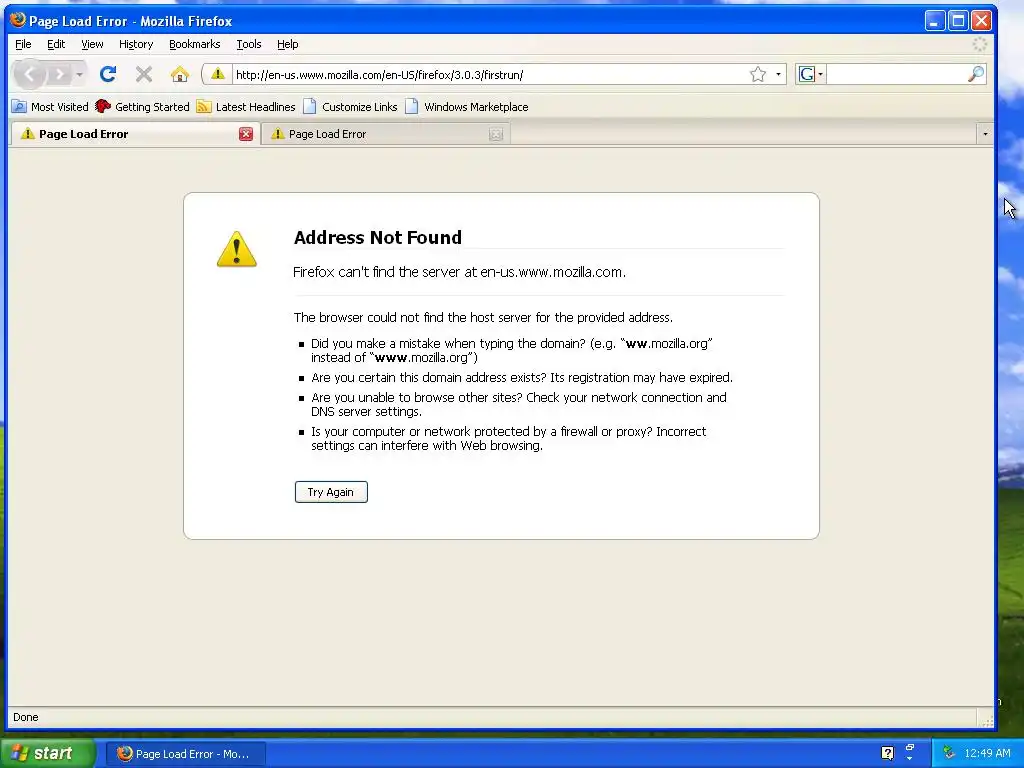1024x768 pixels.
Task: Click the Stop loading X icon
Action: 144,74
